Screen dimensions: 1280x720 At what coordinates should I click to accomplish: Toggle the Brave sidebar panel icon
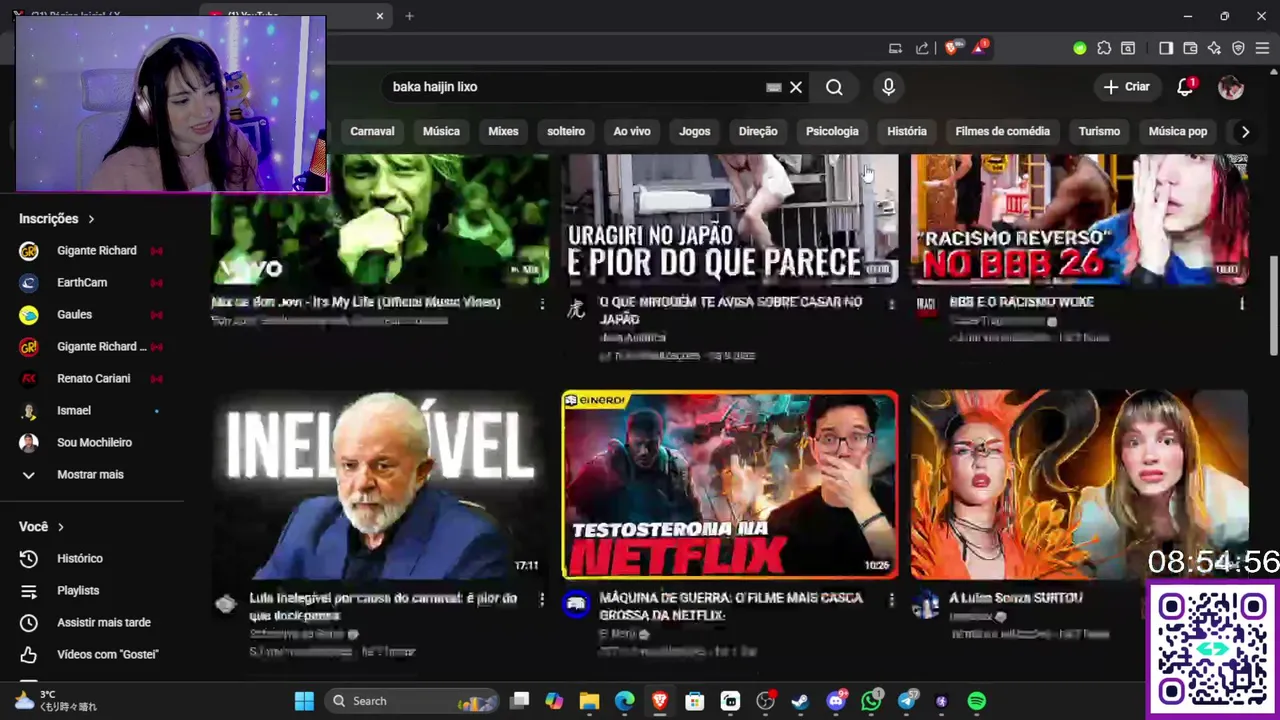pyautogui.click(x=1166, y=48)
